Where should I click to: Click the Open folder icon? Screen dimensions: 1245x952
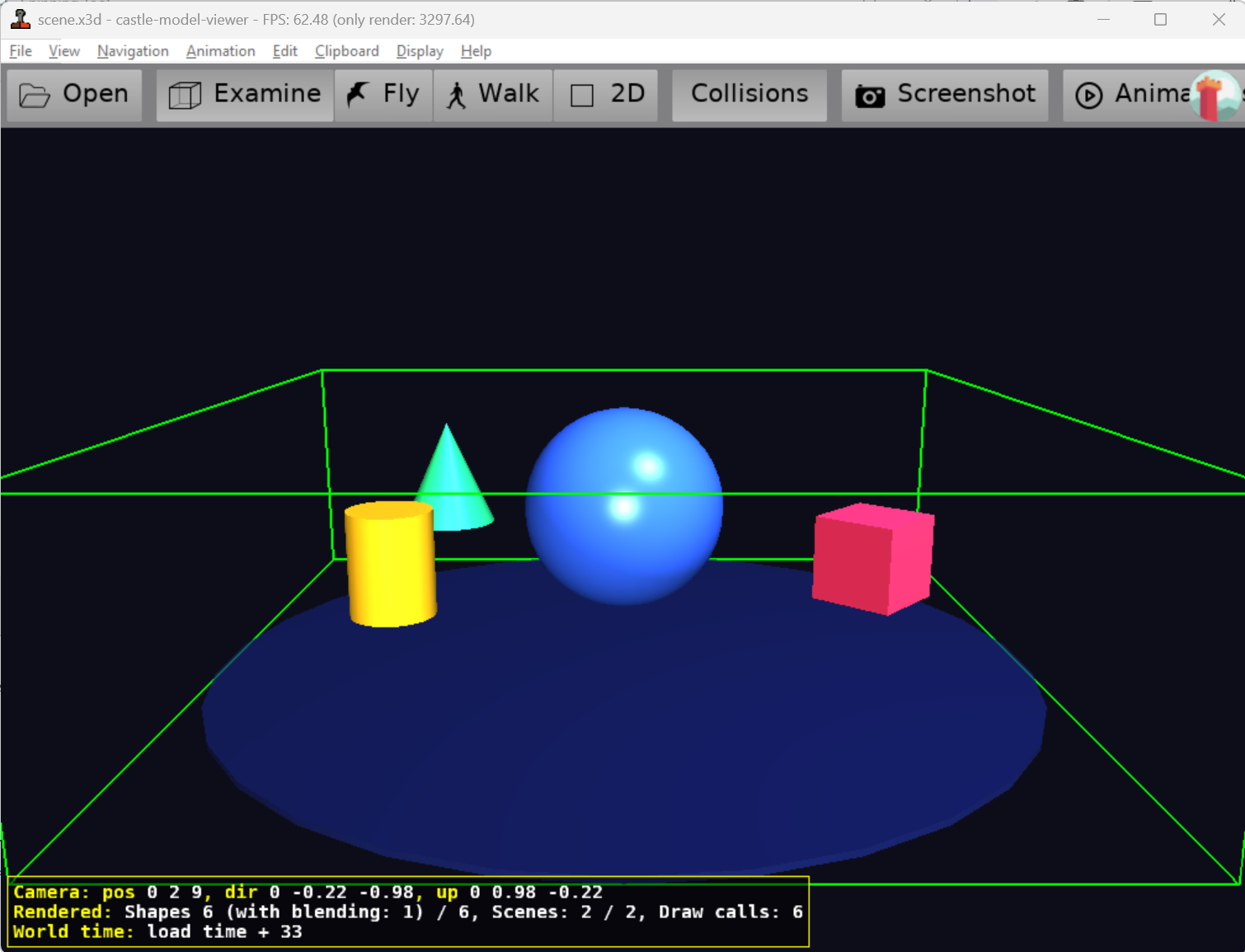[x=35, y=96]
